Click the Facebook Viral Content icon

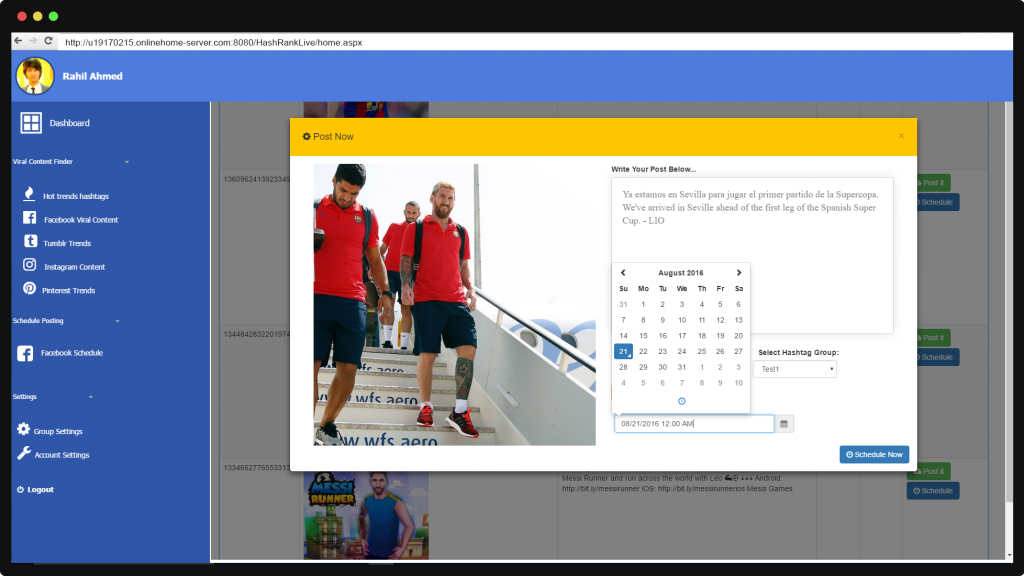pyautogui.click(x=30, y=218)
